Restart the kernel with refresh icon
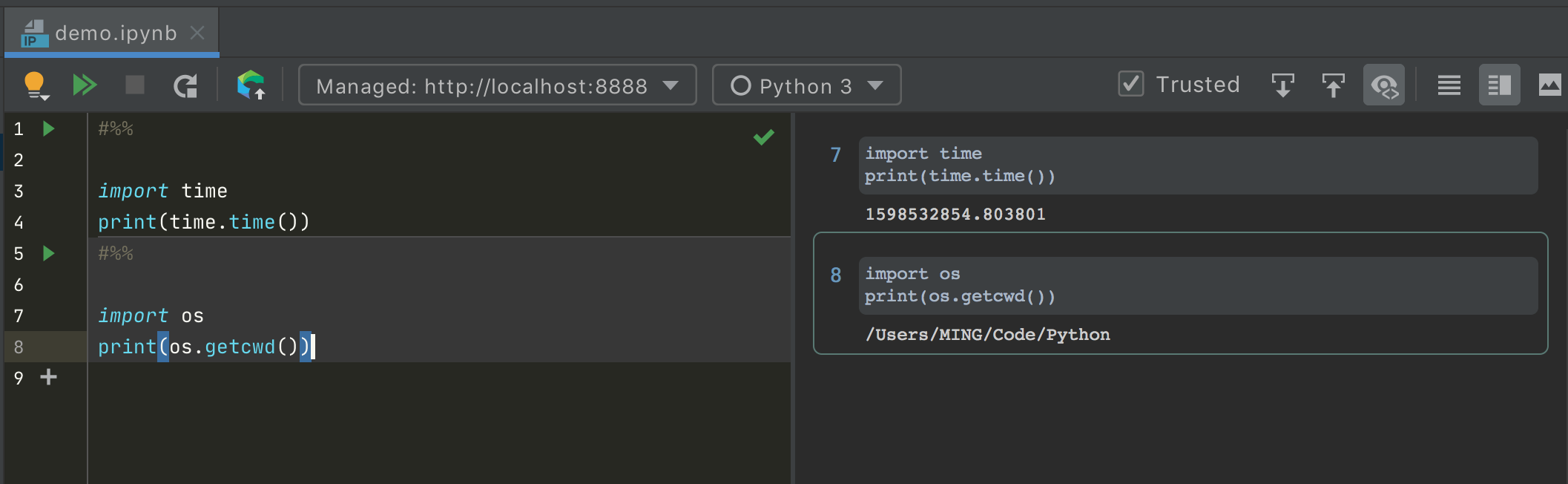 pyautogui.click(x=185, y=86)
